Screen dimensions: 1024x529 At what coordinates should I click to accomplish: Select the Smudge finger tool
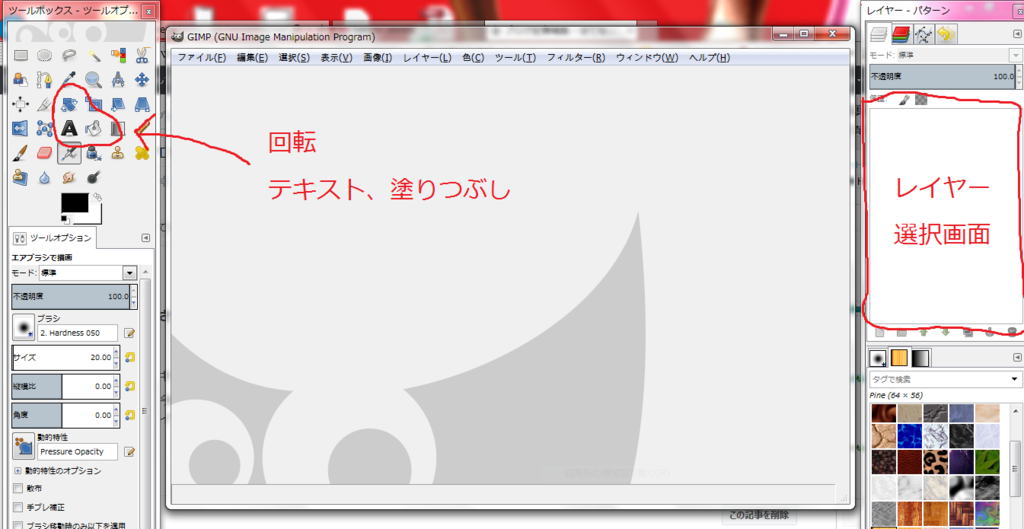(x=69, y=176)
